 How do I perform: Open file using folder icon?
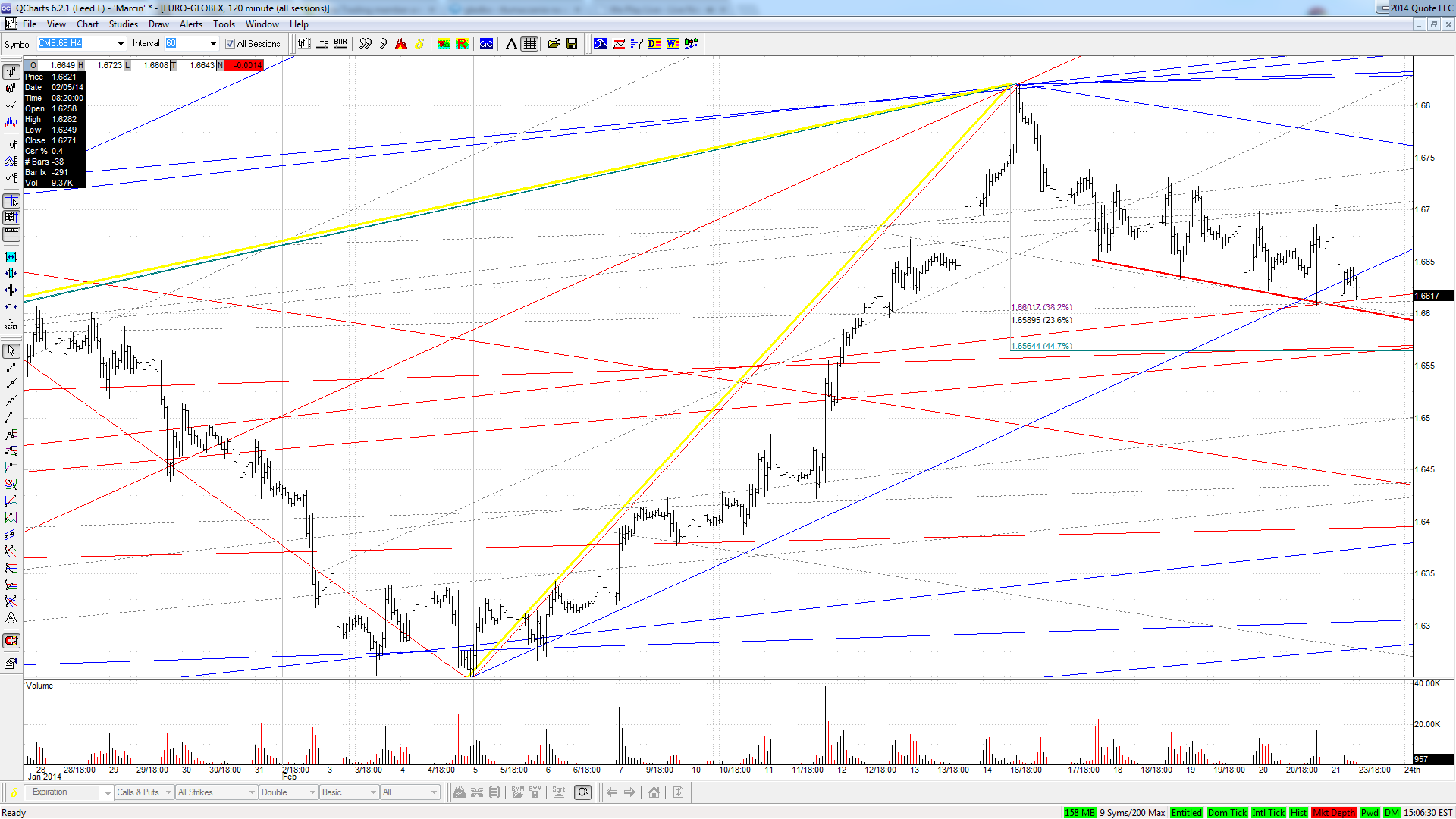[554, 44]
